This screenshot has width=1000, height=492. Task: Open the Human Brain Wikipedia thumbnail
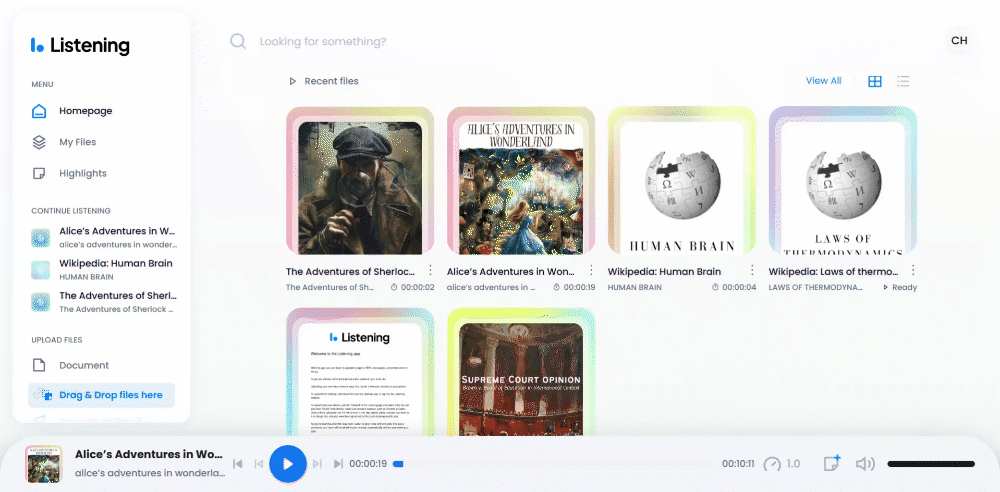[682, 183]
